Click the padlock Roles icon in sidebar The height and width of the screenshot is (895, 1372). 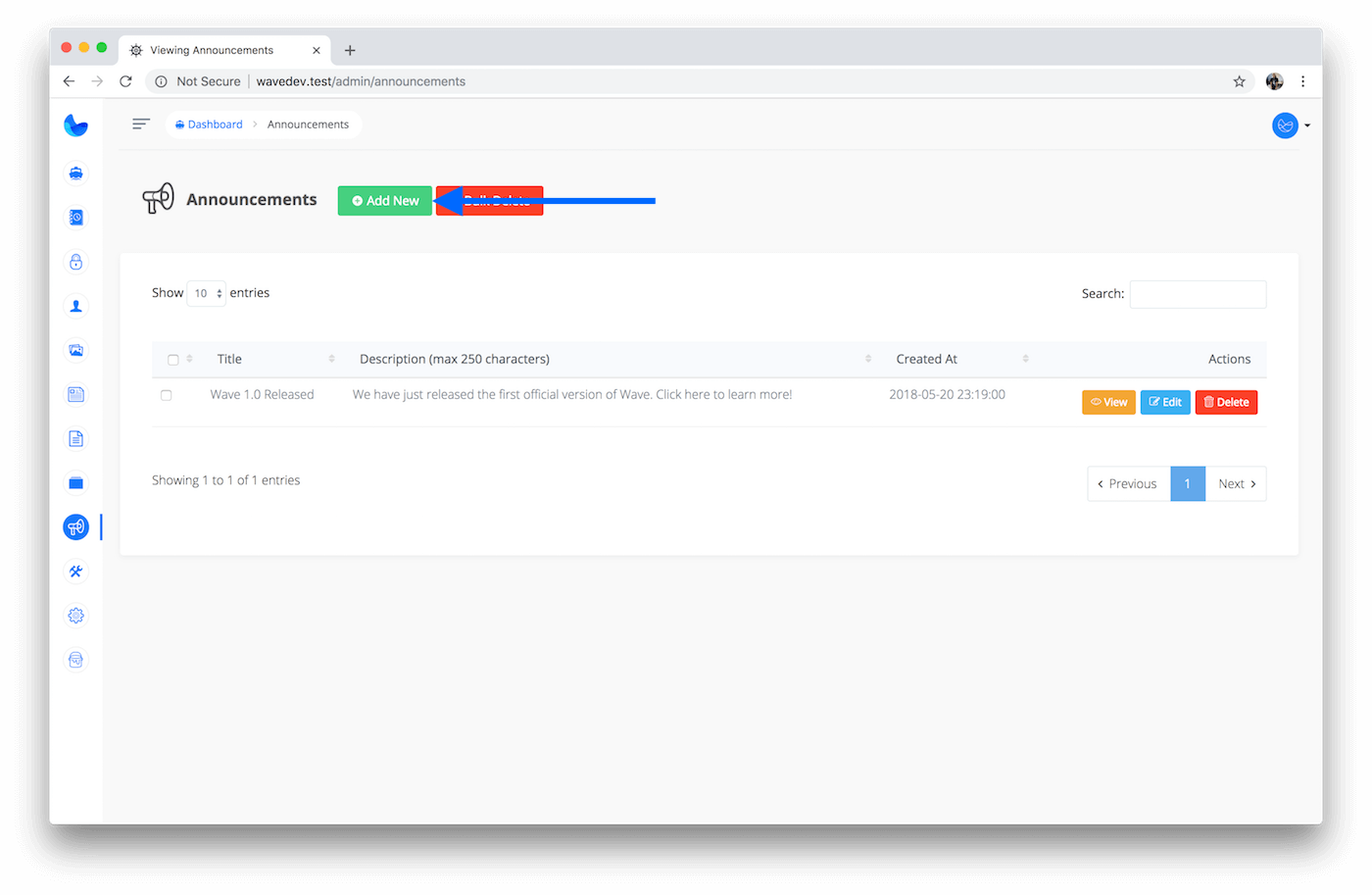75,262
